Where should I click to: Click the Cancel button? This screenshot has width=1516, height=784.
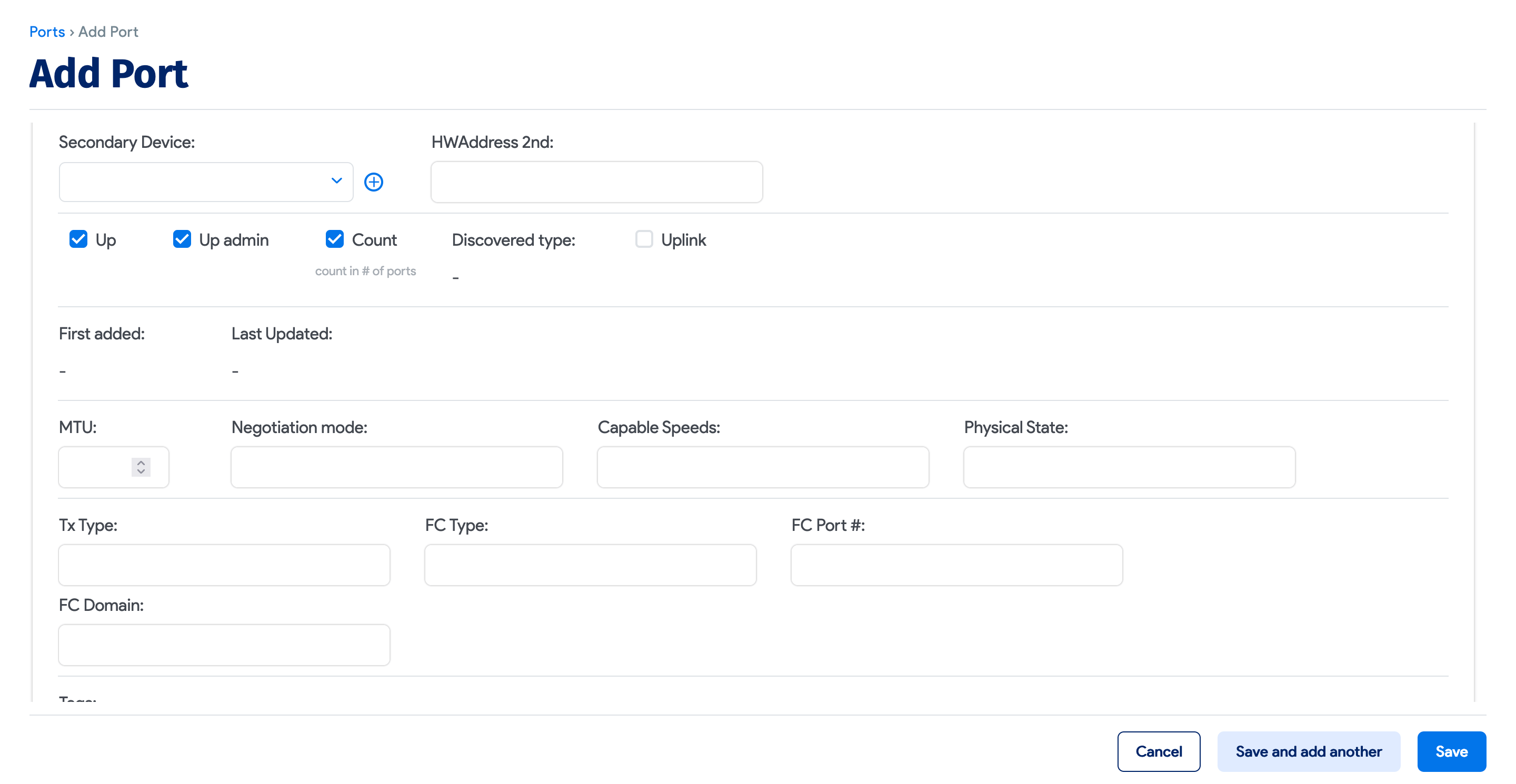1158,751
